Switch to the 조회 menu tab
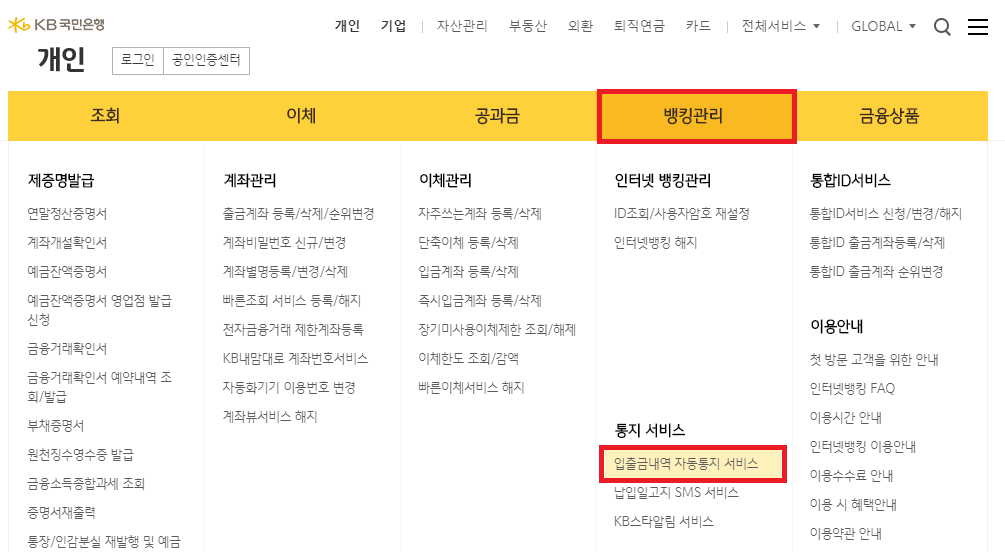 point(105,116)
